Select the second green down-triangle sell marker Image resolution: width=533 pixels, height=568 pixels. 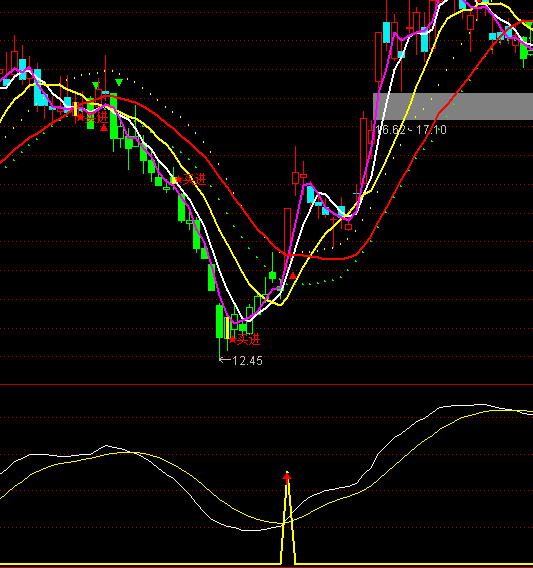point(119,82)
